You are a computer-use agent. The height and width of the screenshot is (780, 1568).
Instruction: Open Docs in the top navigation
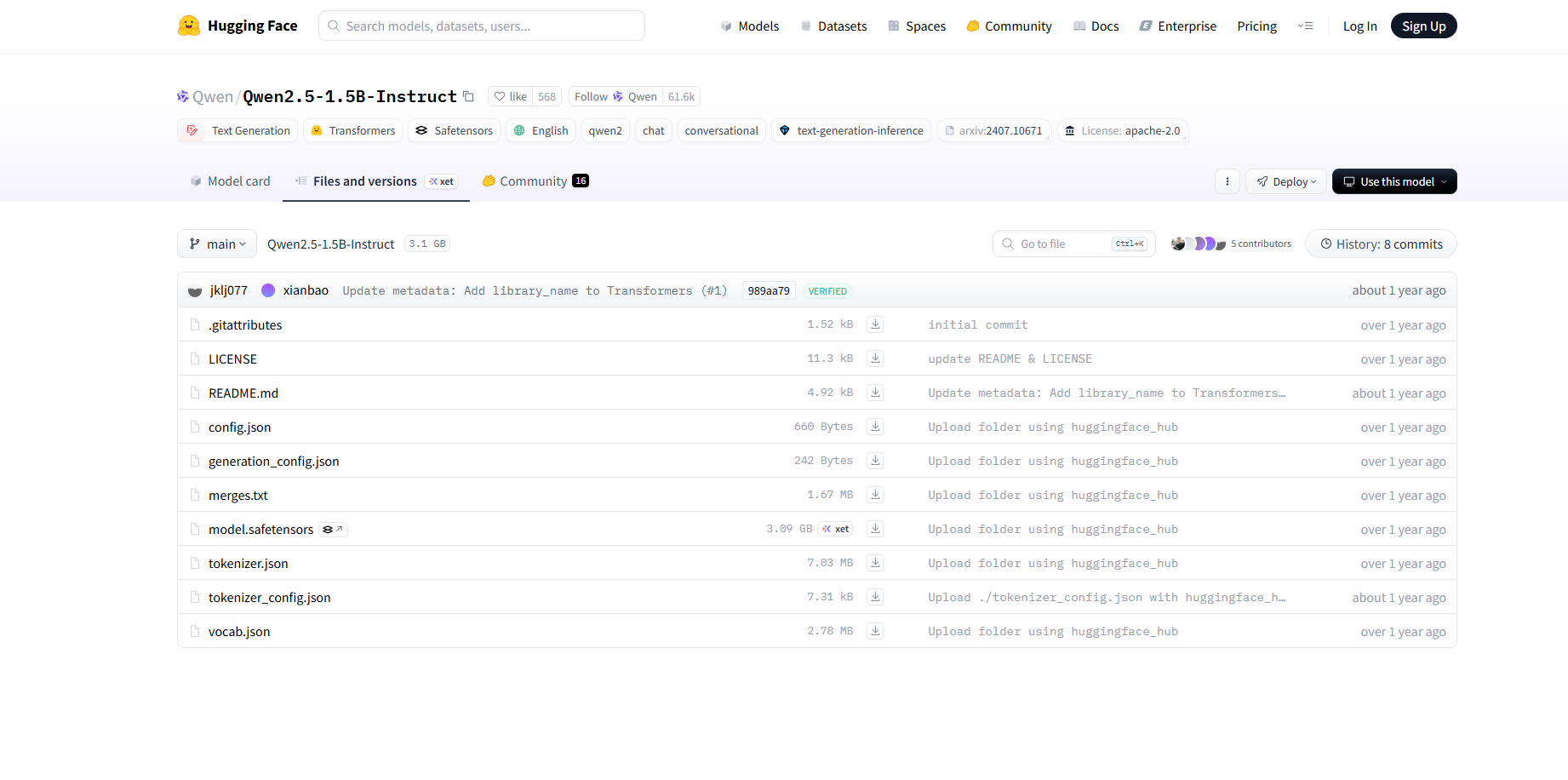[x=1096, y=26]
